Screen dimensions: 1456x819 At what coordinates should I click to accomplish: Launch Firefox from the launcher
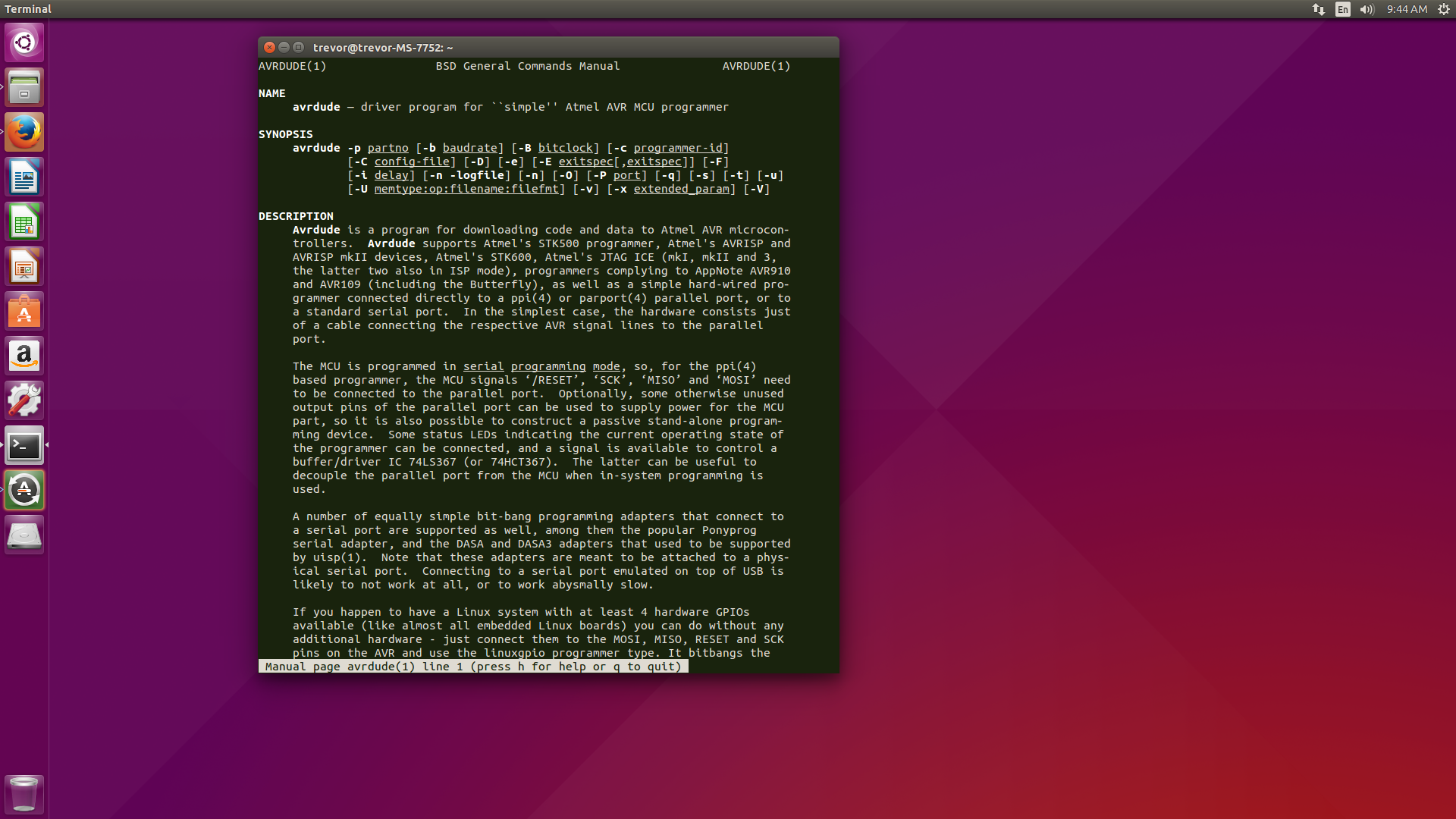(x=24, y=131)
